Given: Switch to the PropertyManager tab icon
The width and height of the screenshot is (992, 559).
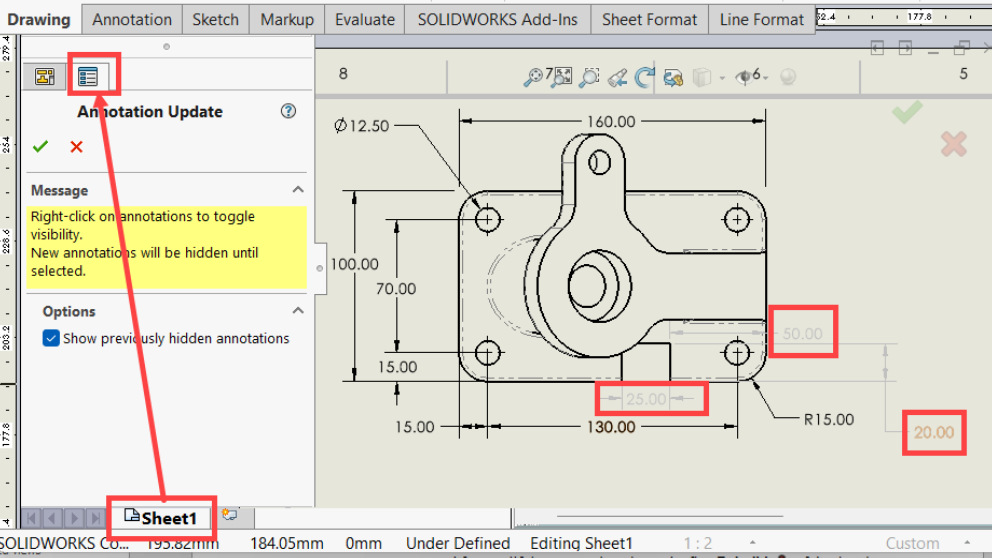Looking at the screenshot, I should point(88,76).
